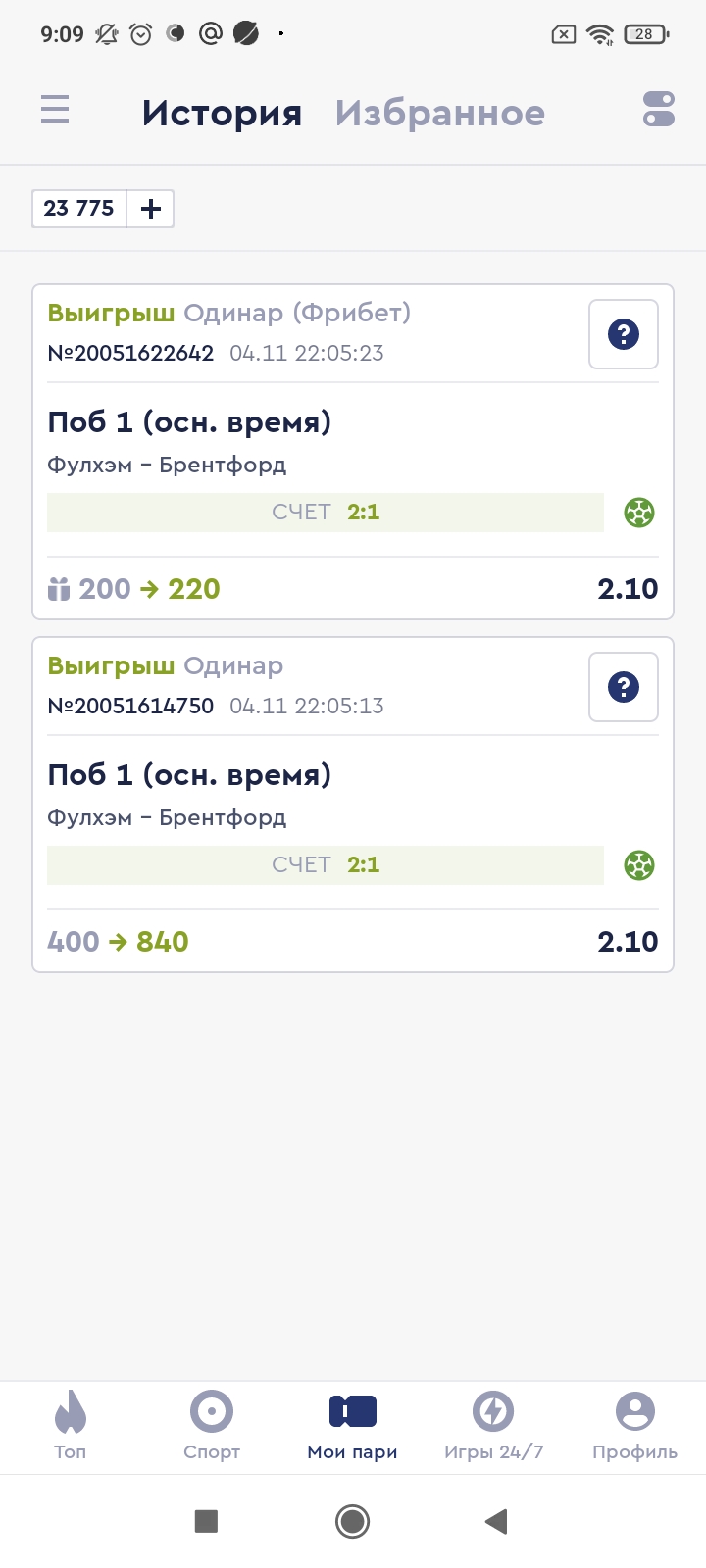The image size is (706, 1568).
Task: Select the История tab
Action: pyautogui.click(x=222, y=113)
